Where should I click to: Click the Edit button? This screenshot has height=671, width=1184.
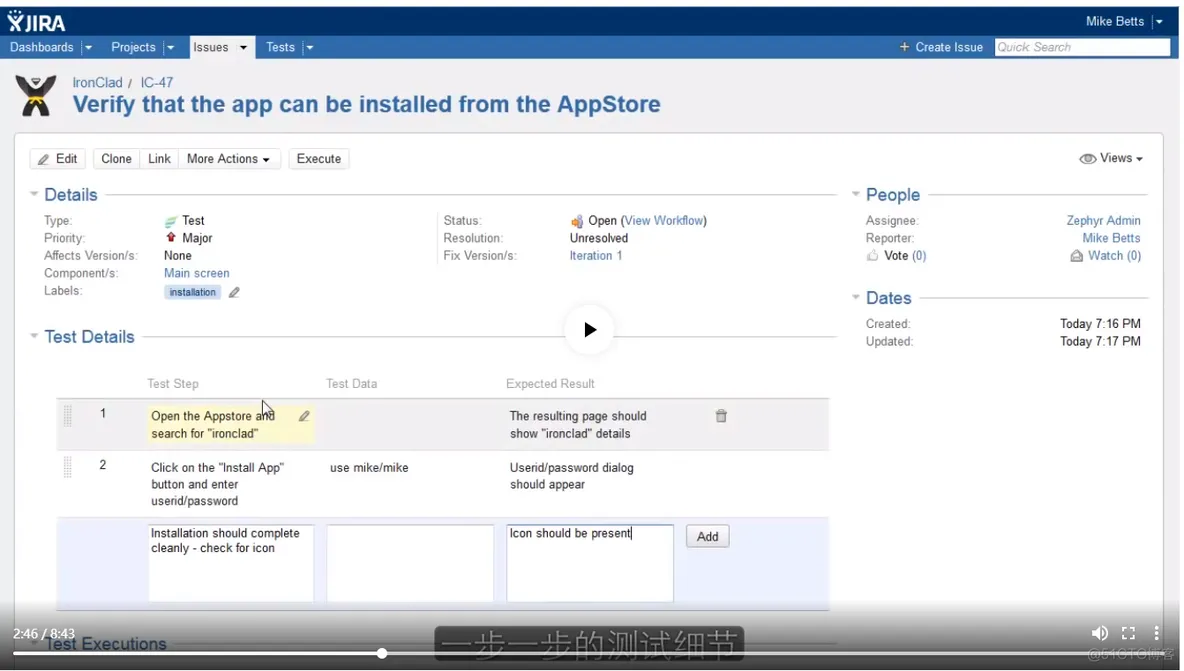(57, 159)
